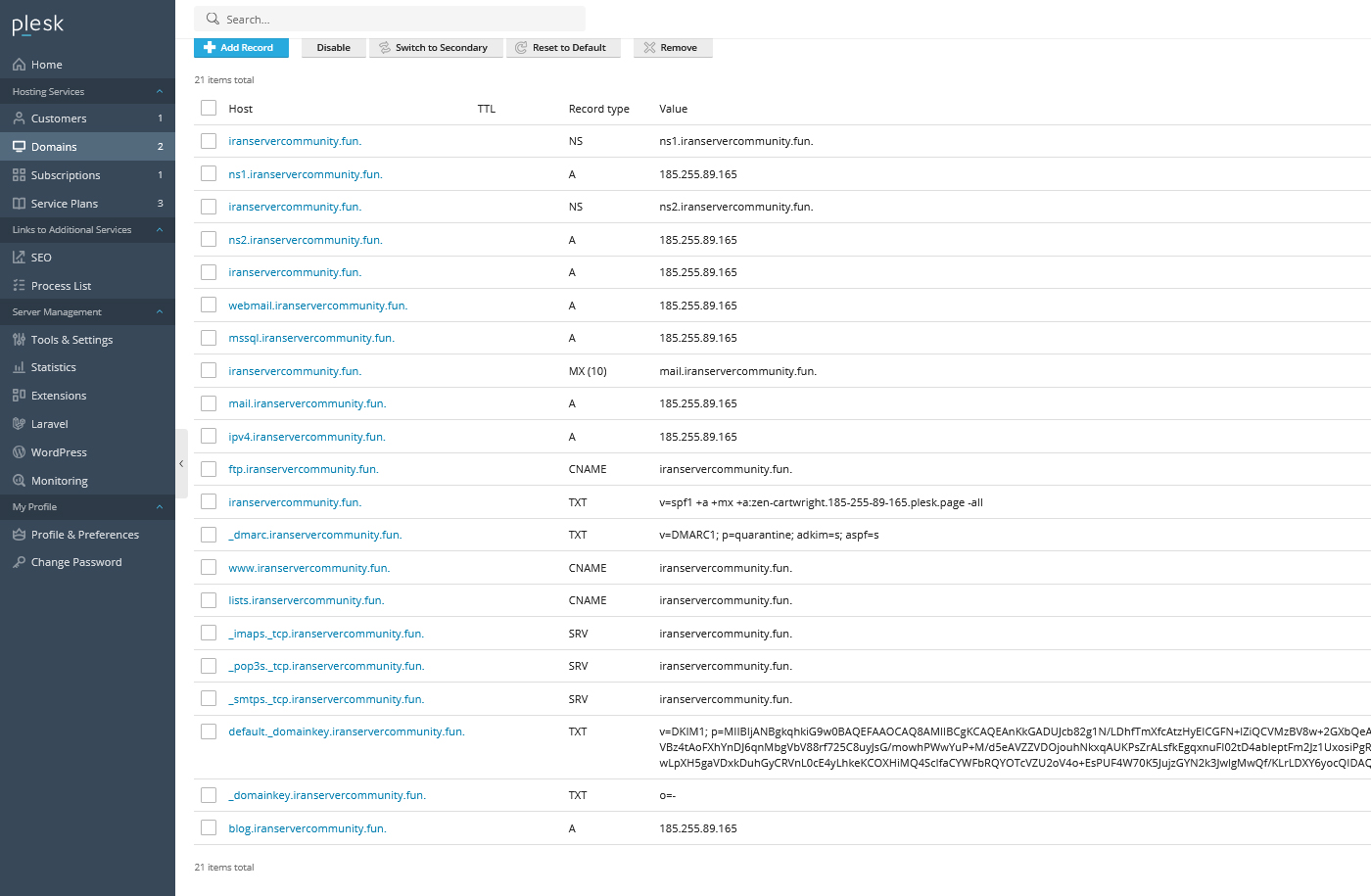
Task: Select all DNS records via header checkbox
Action: 208,108
